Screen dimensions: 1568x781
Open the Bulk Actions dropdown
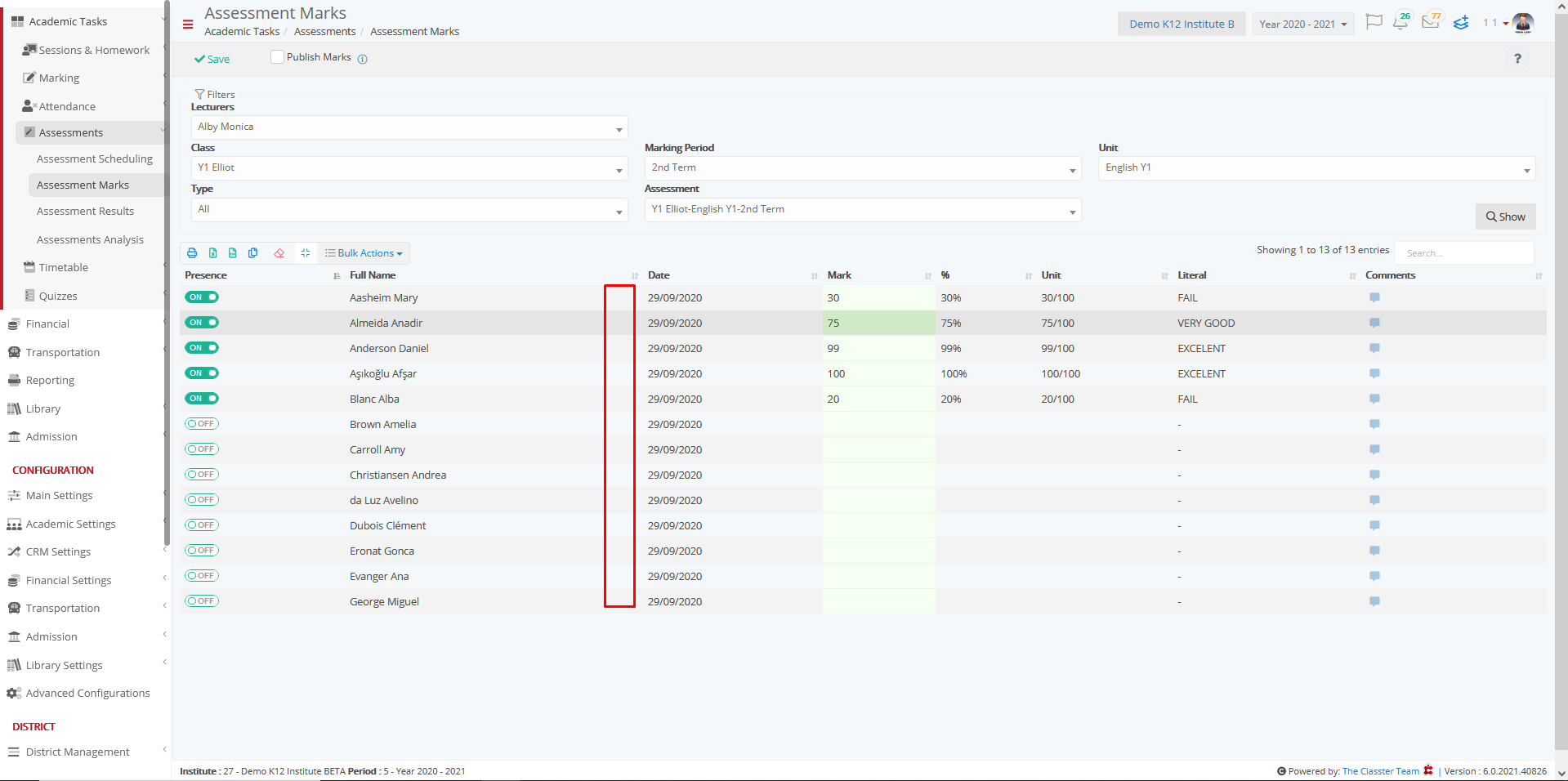pyautogui.click(x=364, y=253)
